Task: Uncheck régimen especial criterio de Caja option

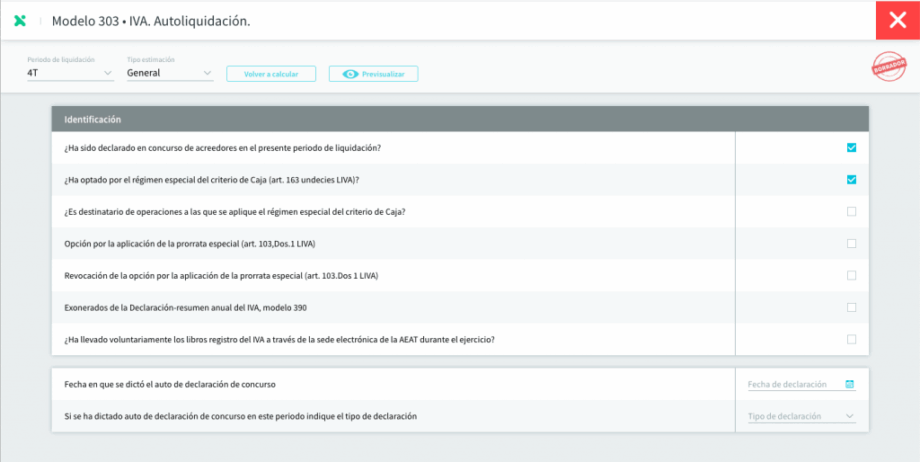Action: [x=851, y=180]
